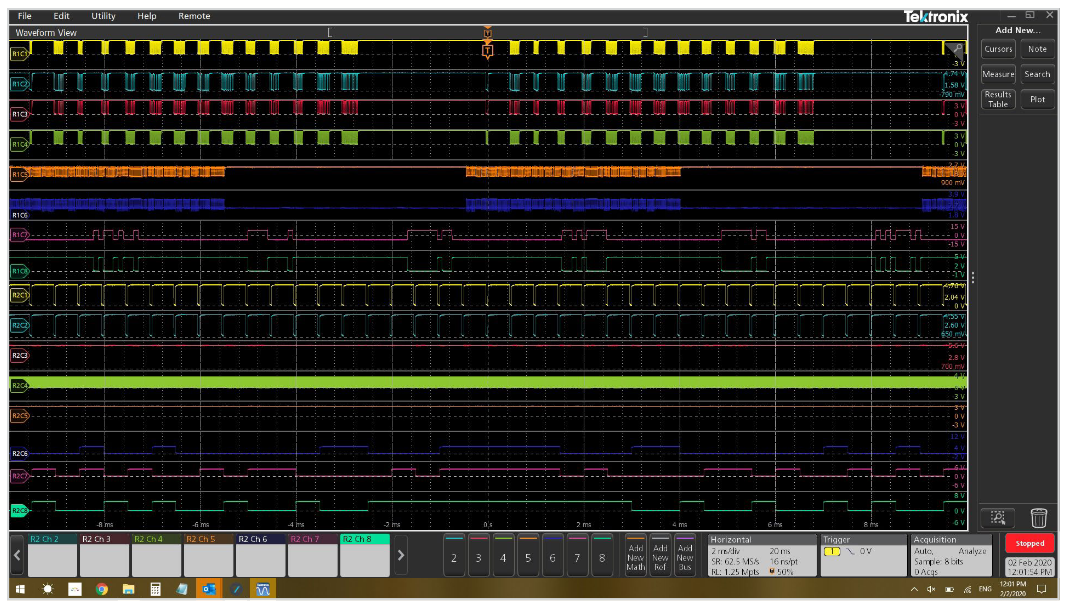Open the Acquisition mode badge
The image size is (1065, 606).
pos(950,553)
